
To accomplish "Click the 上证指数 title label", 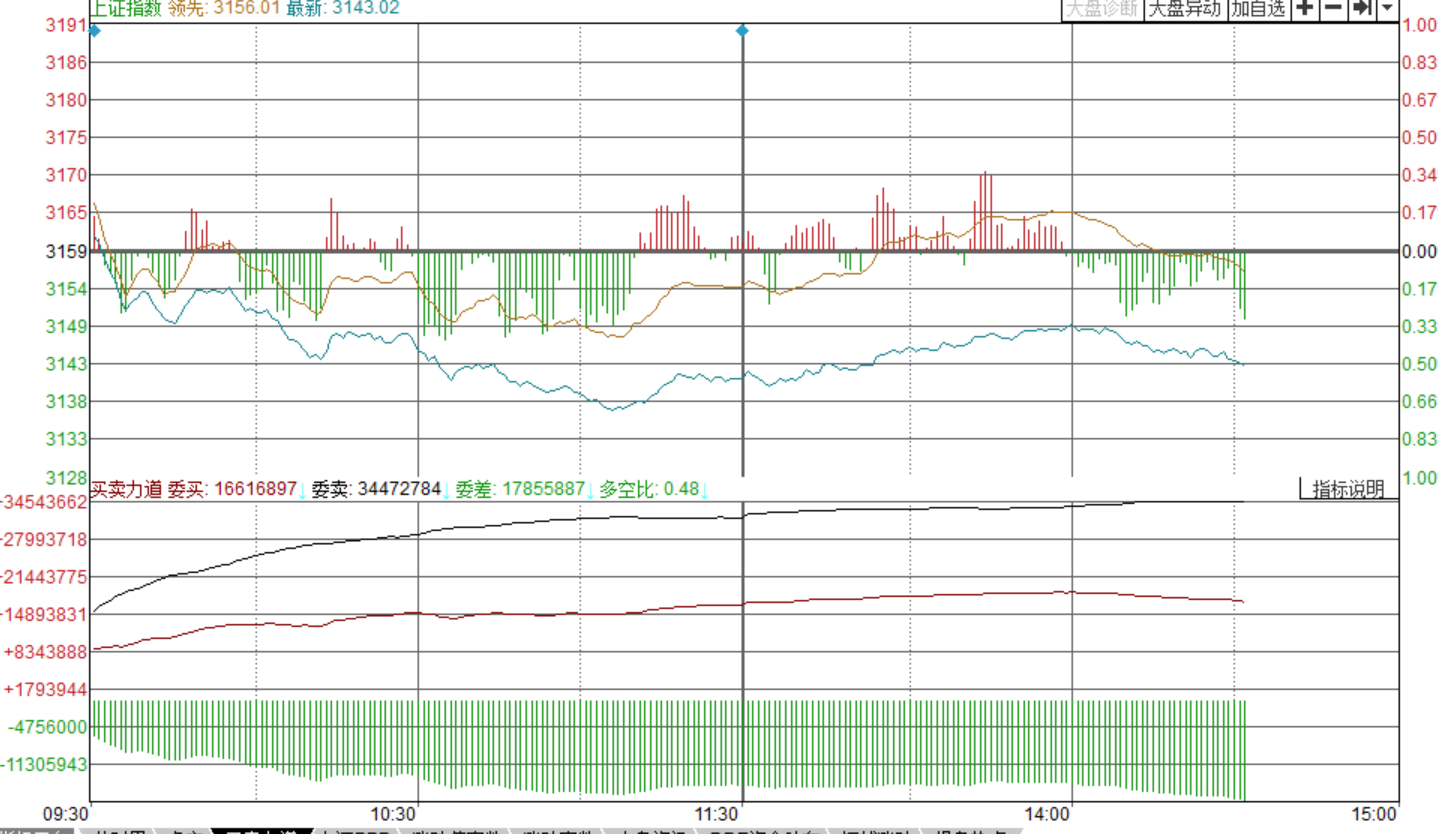I will 124,8.
